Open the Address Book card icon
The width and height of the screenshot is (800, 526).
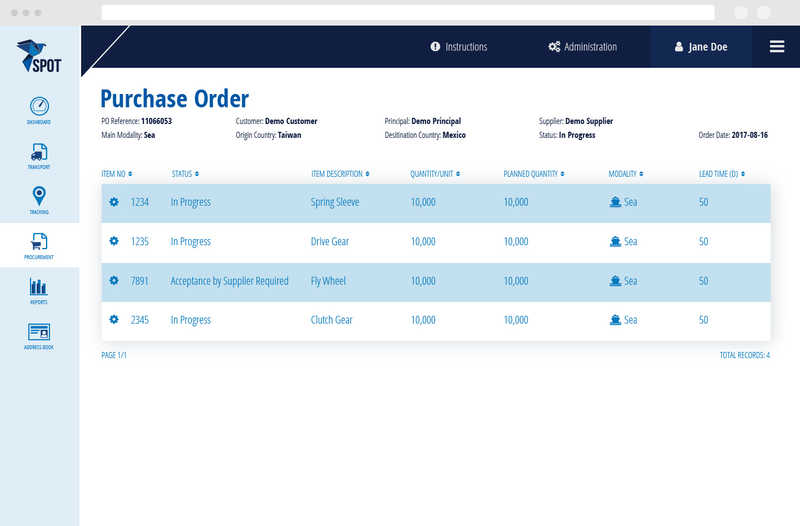pyautogui.click(x=39, y=332)
